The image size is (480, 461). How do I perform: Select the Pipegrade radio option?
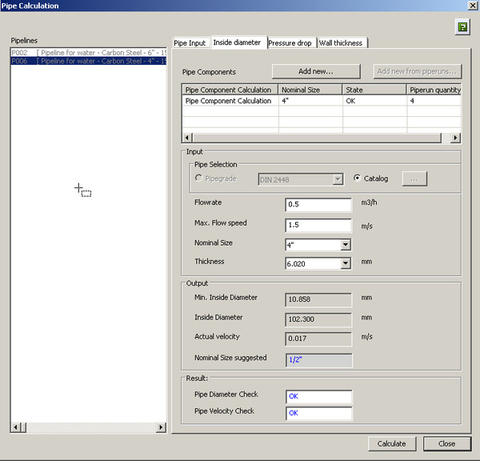click(199, 178)
